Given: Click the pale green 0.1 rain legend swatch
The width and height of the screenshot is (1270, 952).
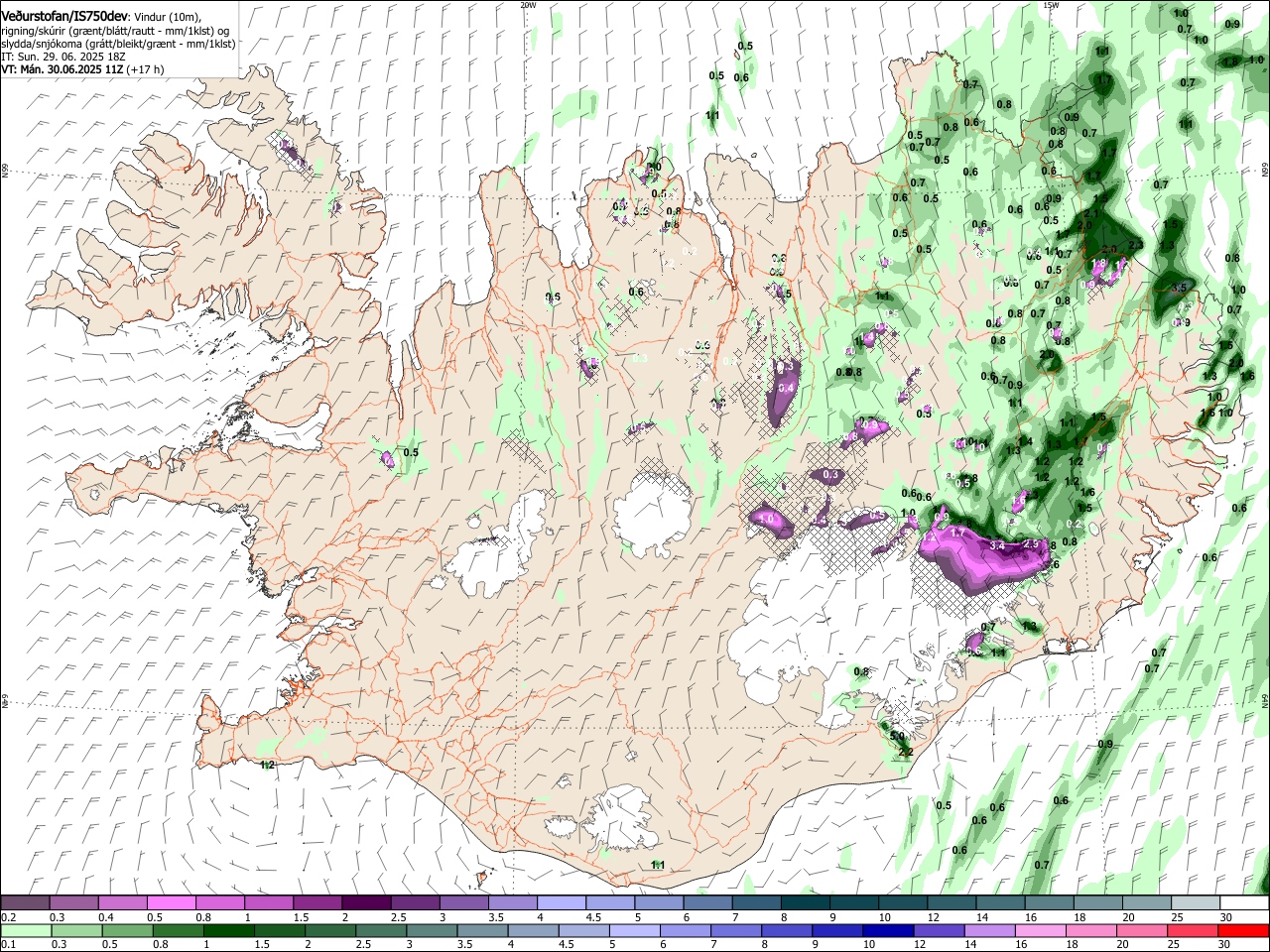Looking at the screenshot, I should point(26,930).
